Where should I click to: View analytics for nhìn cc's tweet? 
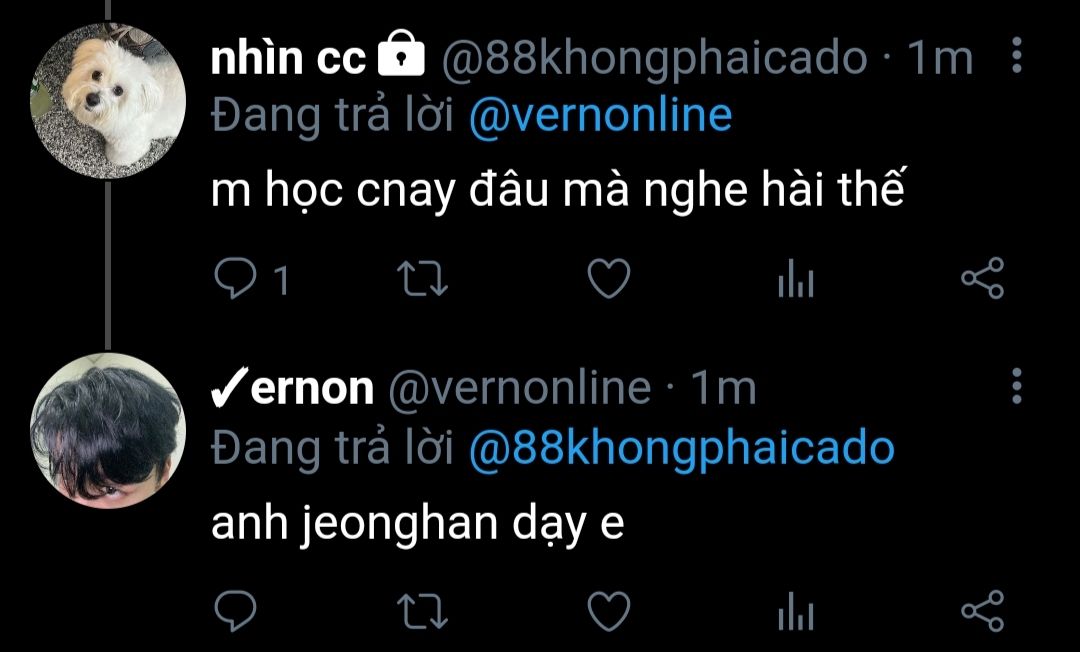tap(796, 278)
